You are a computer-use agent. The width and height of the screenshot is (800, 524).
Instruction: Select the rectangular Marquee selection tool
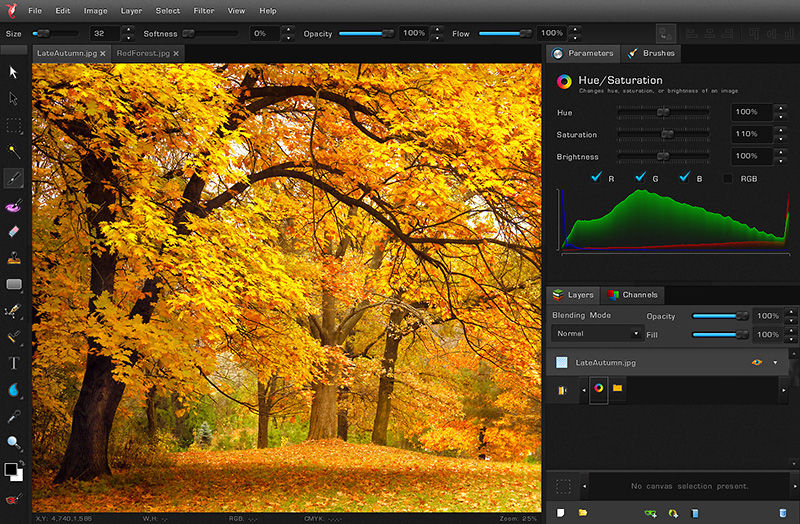pyautogui.click(x=14, y=126)
